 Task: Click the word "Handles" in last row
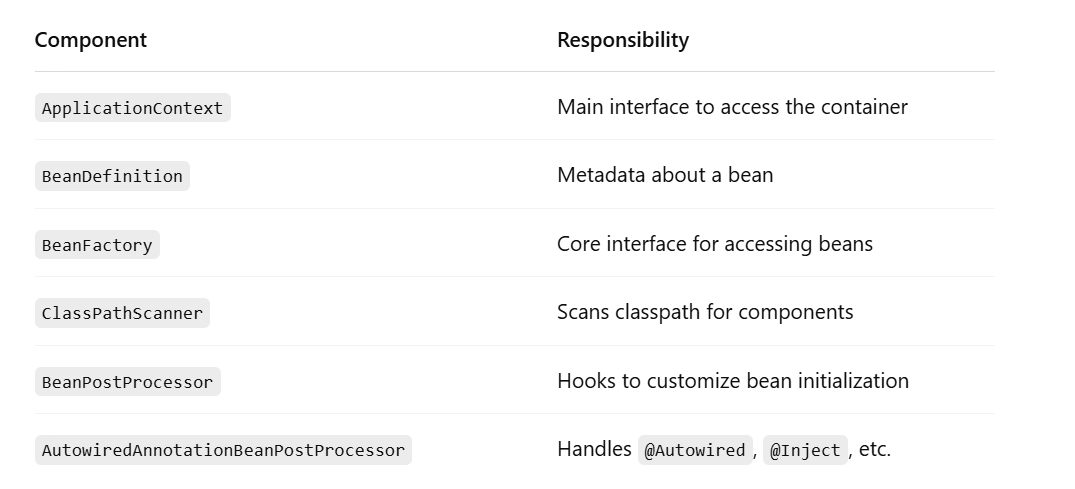(594, 449)
